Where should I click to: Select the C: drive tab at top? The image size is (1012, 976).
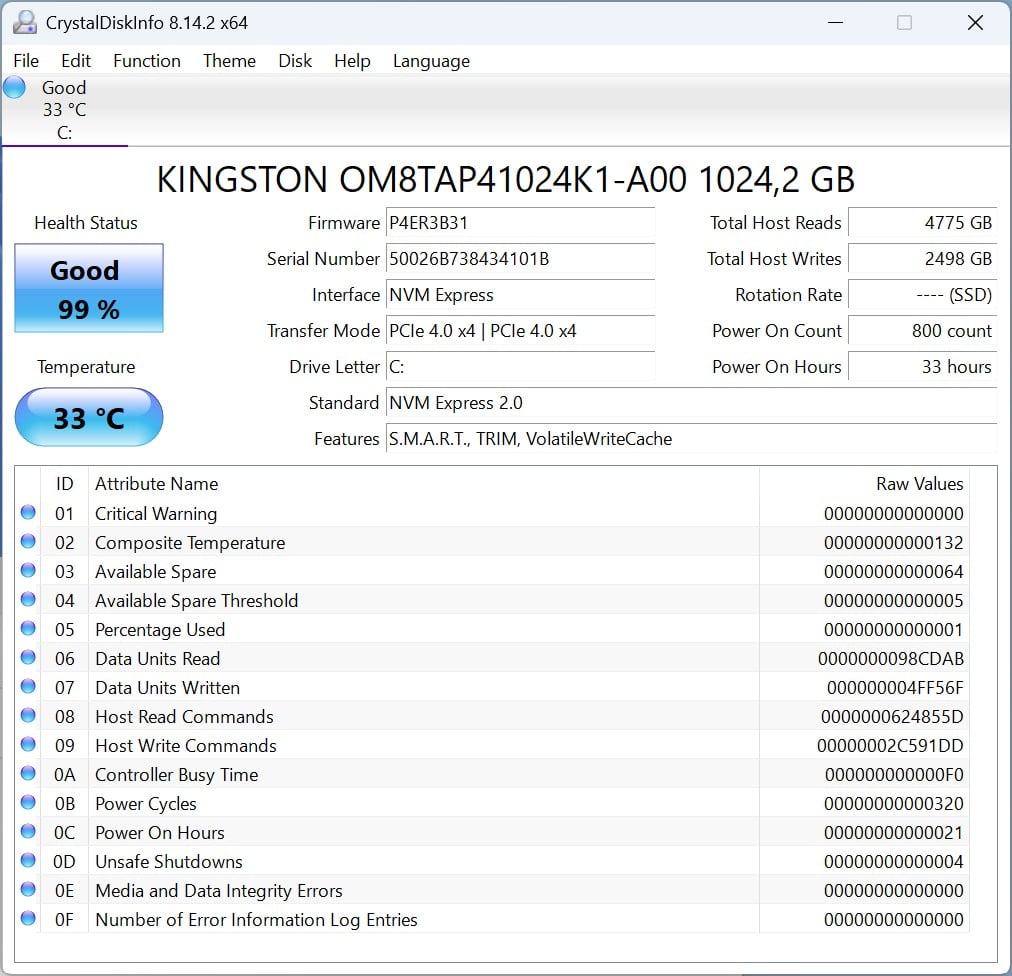coord(64,110)
